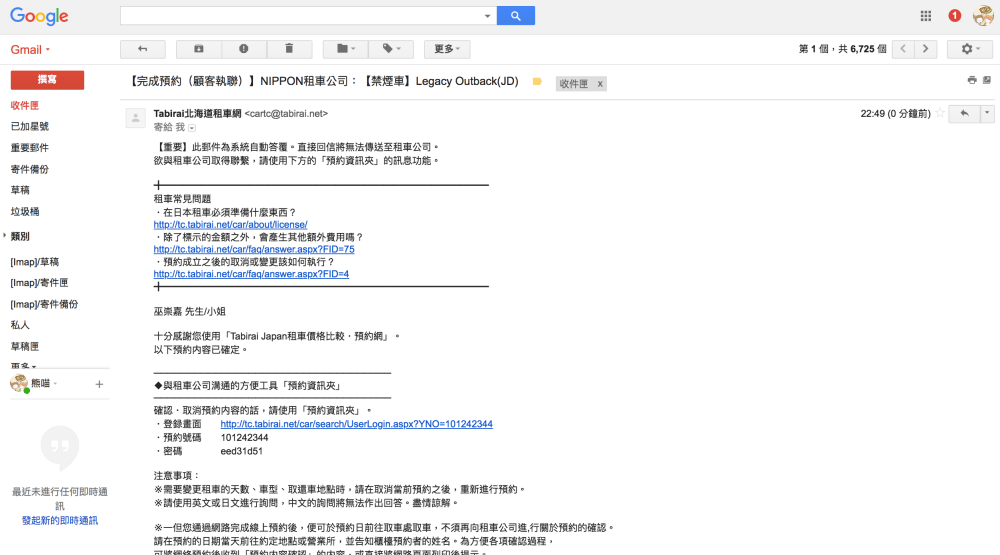The width and height of the screenshot is (1000, 555).
Task: Click the Google logo
Action: pos(39,16)
